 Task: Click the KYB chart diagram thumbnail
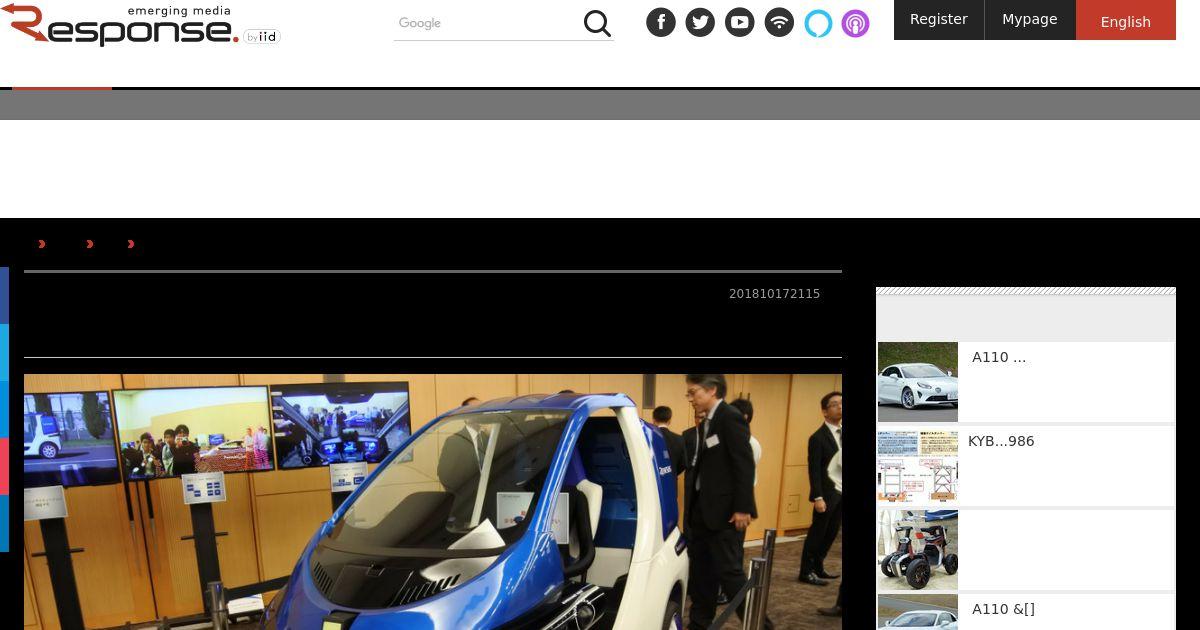click(x=918, y=466)
